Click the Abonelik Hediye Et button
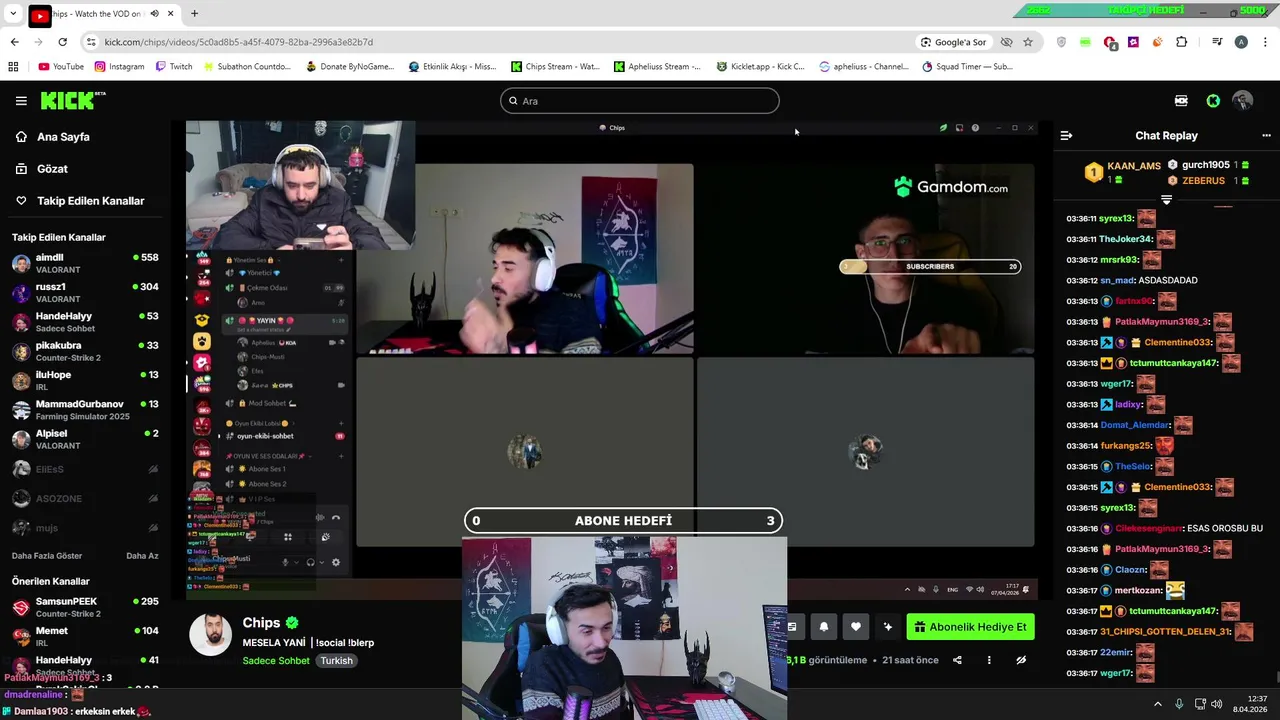The image size is (1280, 720). point(970,627)
